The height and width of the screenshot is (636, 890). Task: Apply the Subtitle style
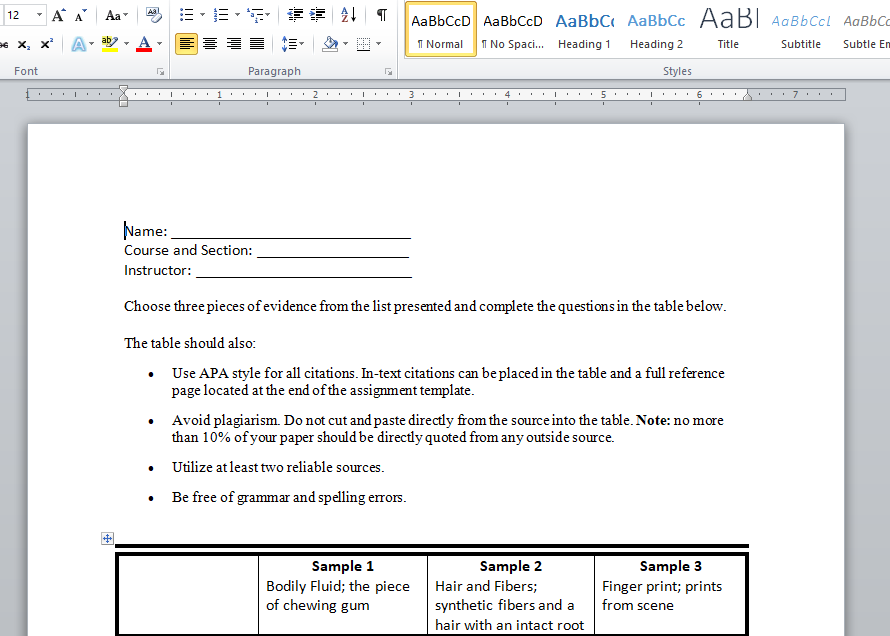tap(800, 29)
